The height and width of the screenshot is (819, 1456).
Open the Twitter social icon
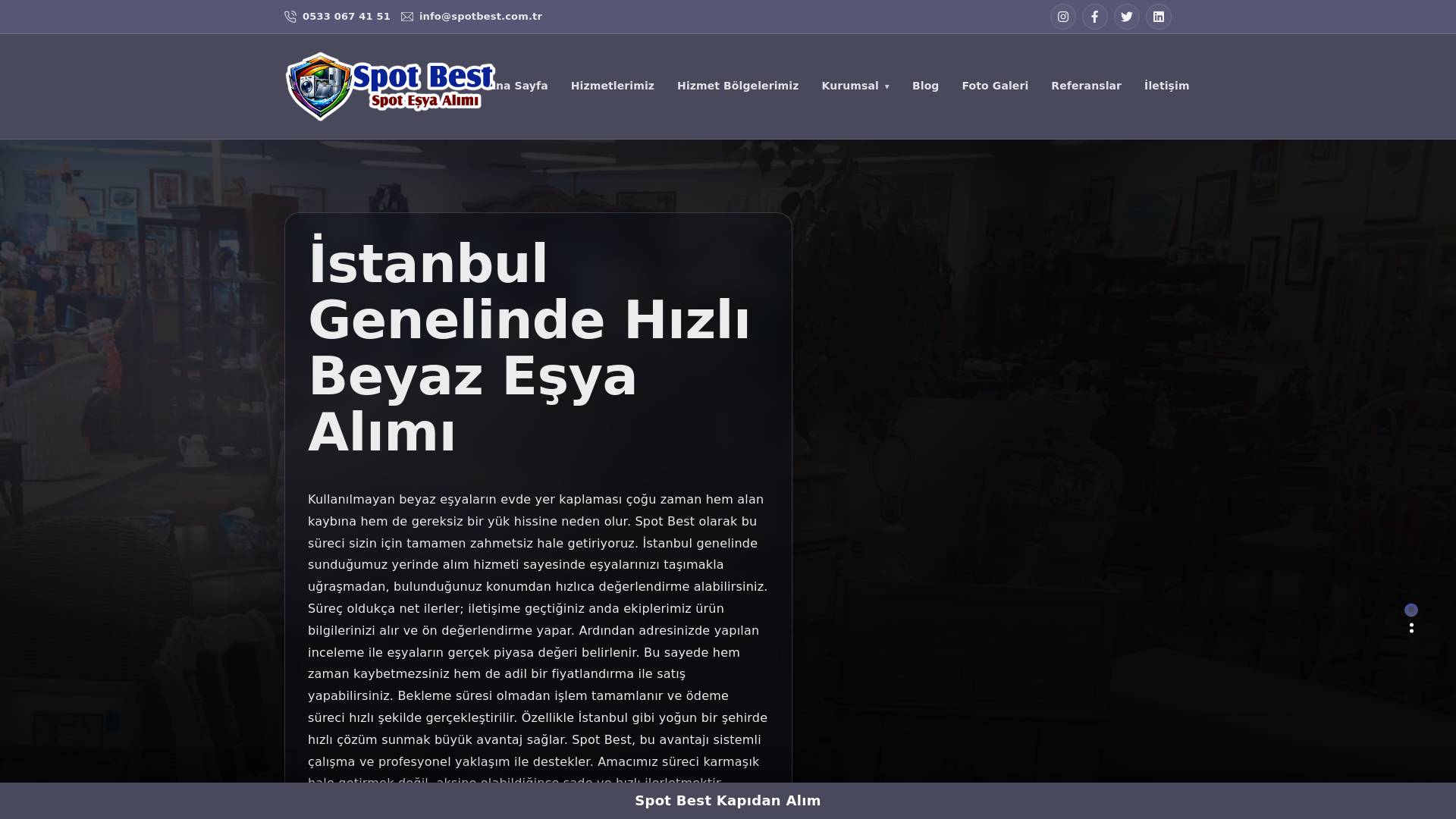pyautogui.click(x=1127, y=17)
